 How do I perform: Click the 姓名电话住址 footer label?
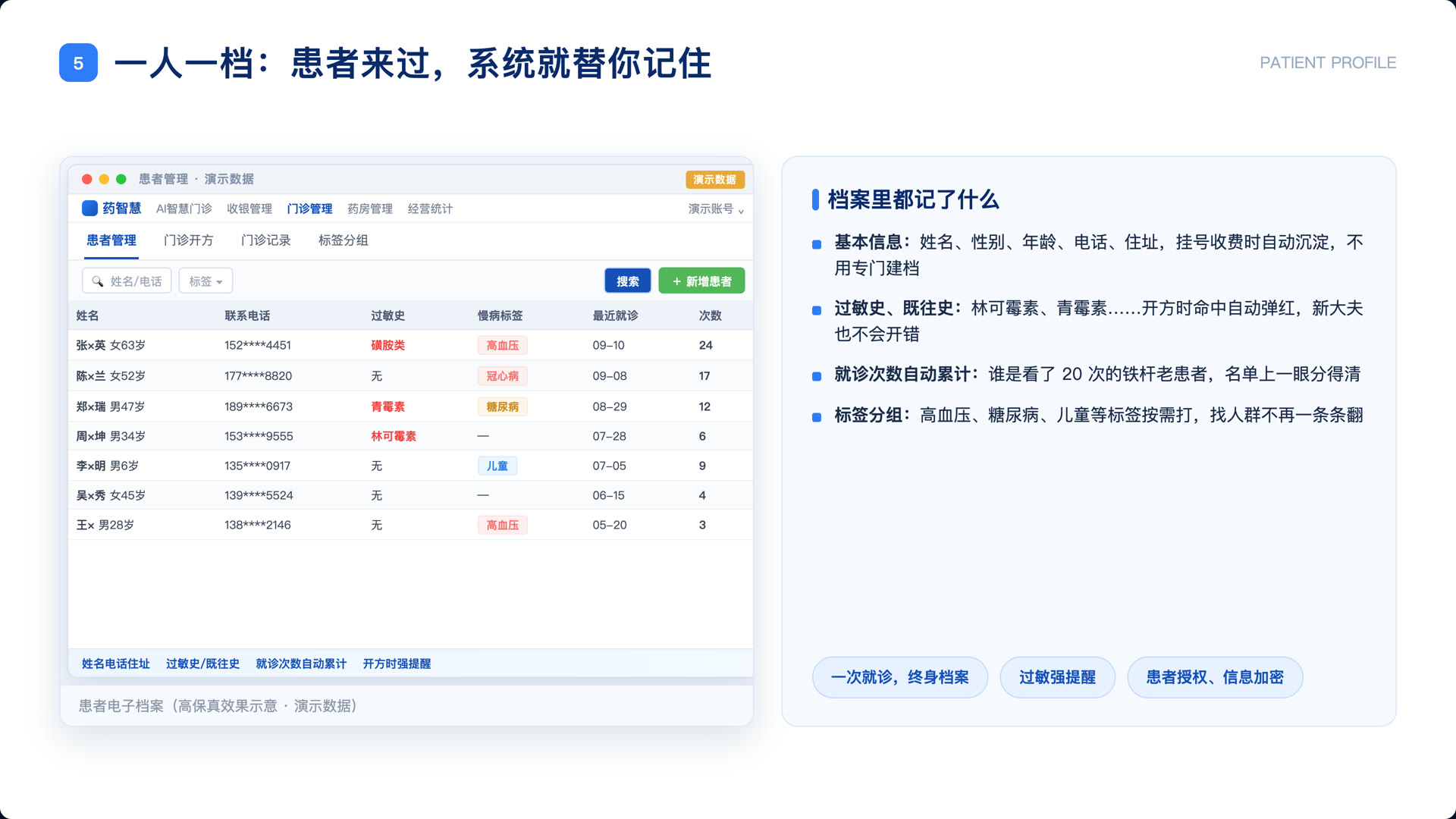[x=116, y=664]
